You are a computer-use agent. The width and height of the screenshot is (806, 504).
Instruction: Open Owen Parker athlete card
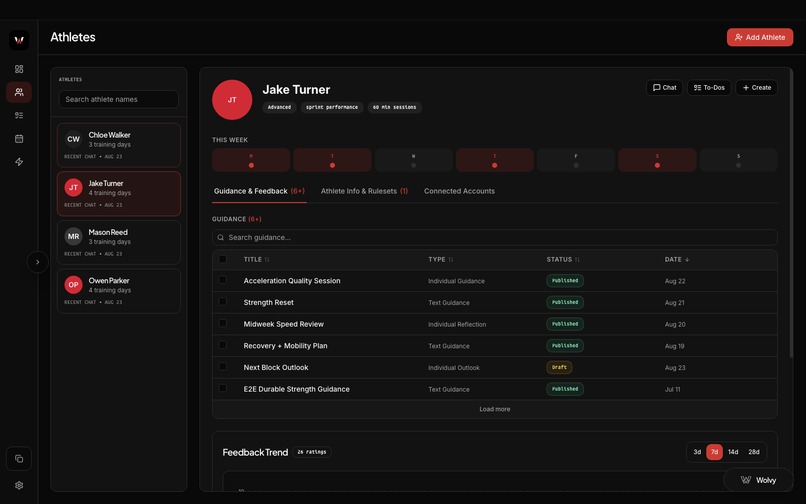[119, 291]
